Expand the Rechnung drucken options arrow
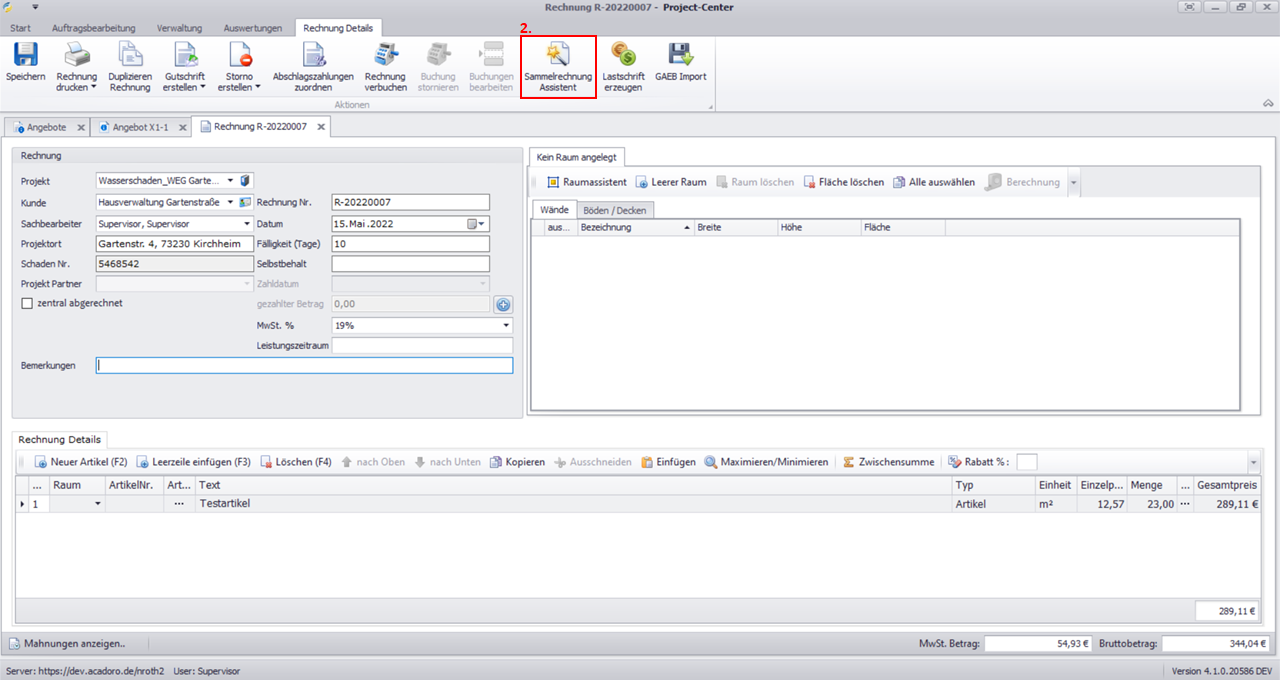 (x=93, y=87)
